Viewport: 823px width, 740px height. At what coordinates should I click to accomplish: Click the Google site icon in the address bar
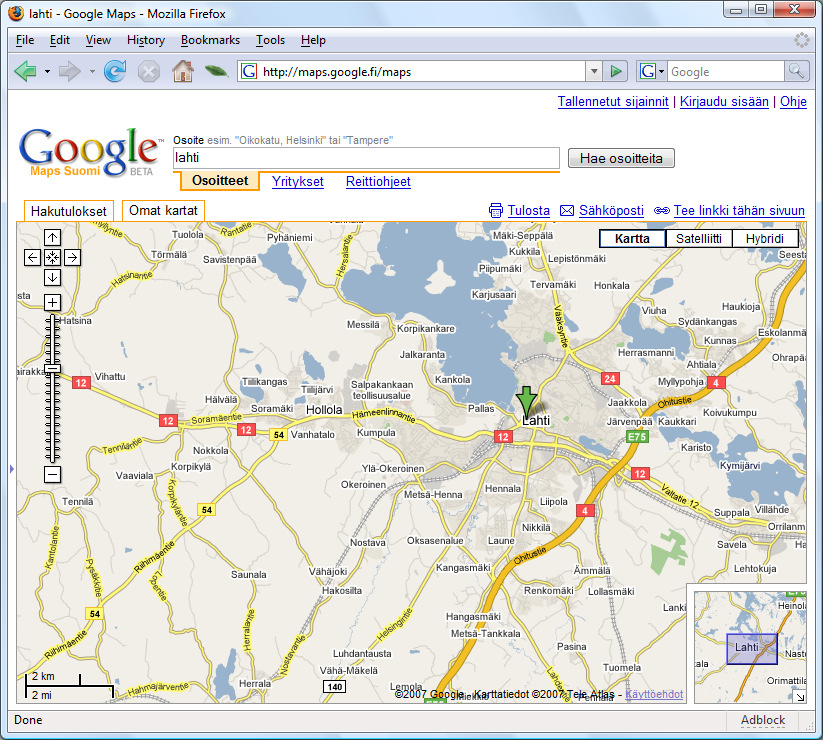pos(249,71)
